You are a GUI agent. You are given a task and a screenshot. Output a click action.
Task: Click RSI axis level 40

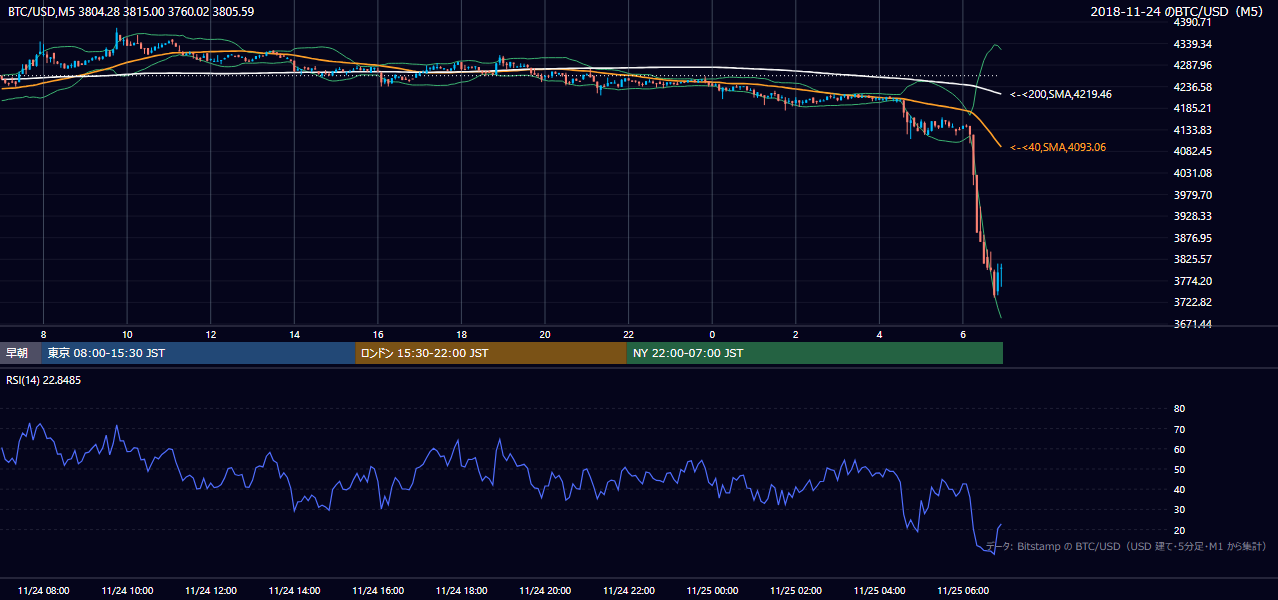pyautogui.click(x=1179, y=490)
